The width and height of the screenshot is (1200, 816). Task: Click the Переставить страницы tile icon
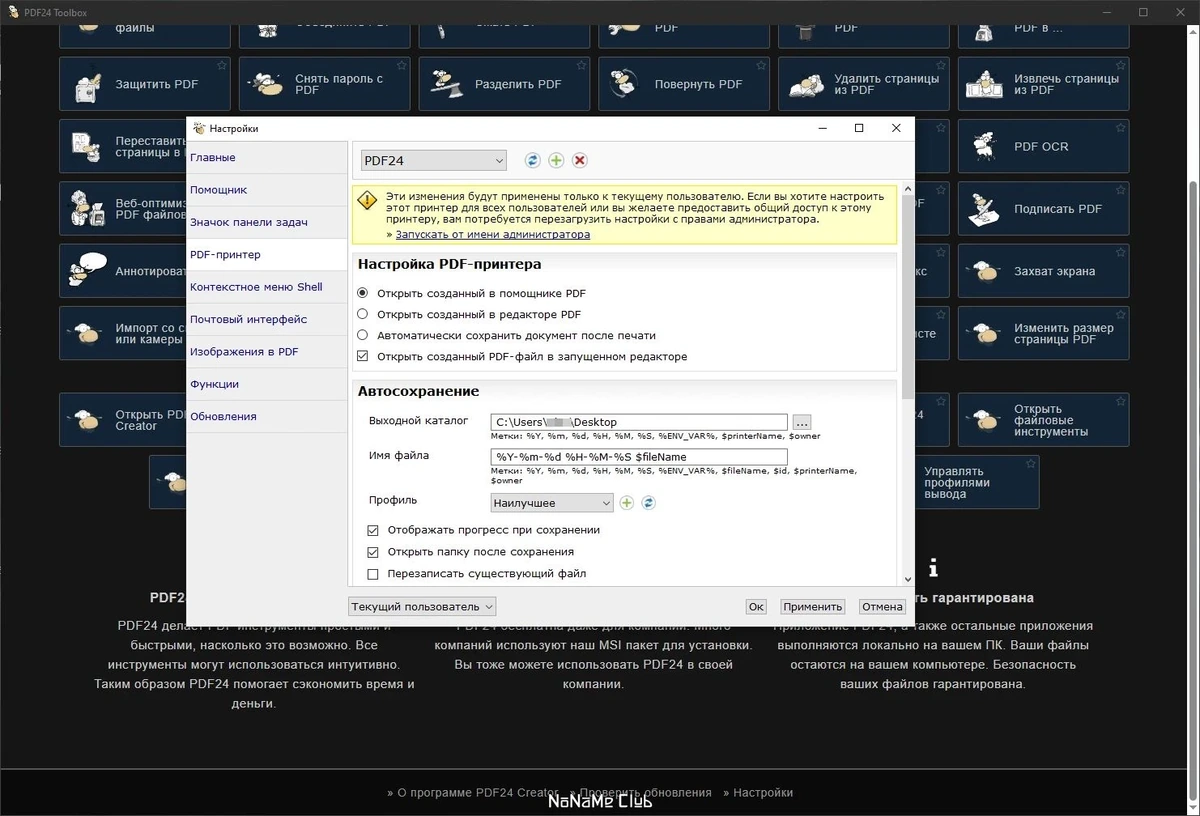88,147
